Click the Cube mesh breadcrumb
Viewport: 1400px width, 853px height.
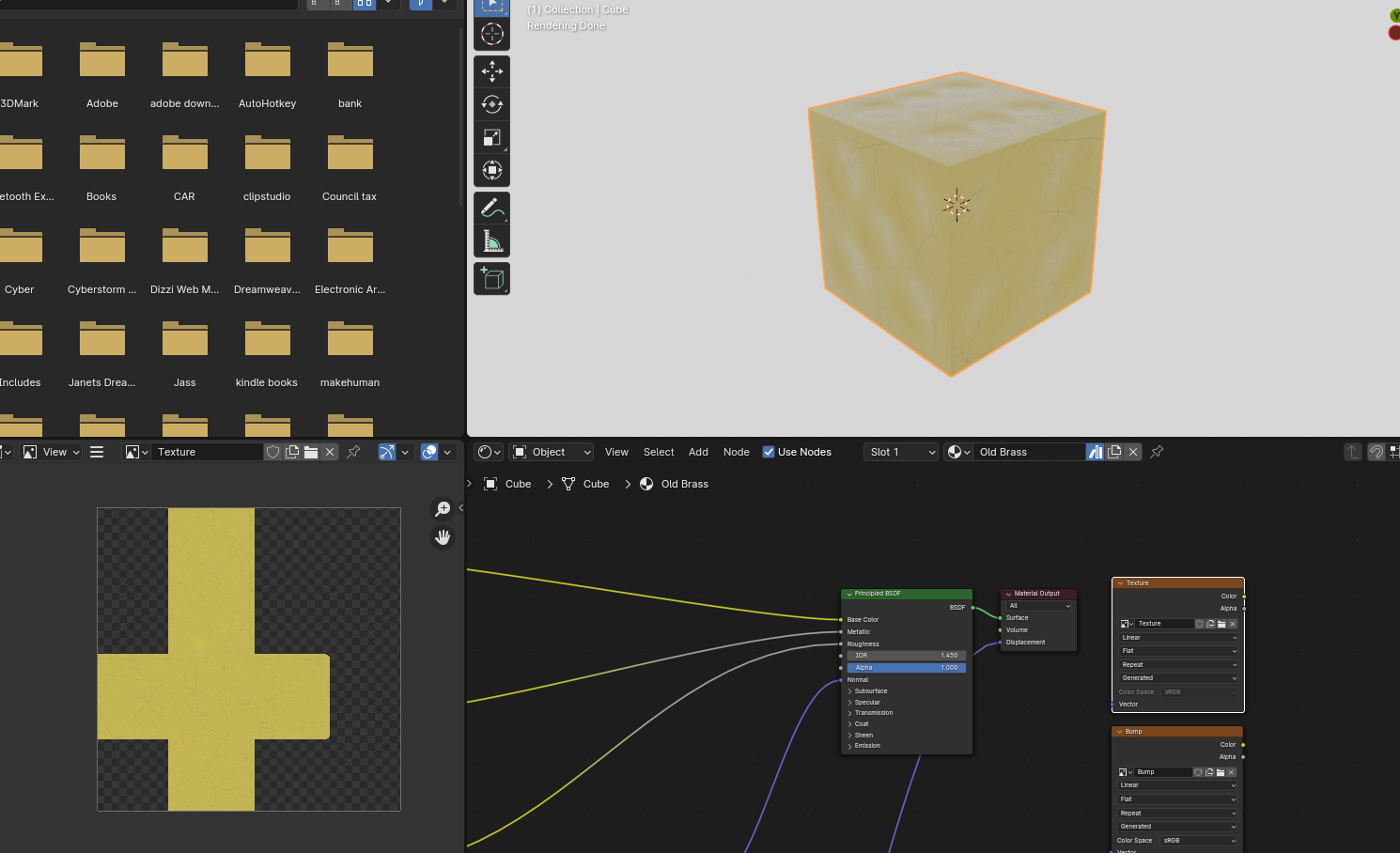click(x=586, y=484)
